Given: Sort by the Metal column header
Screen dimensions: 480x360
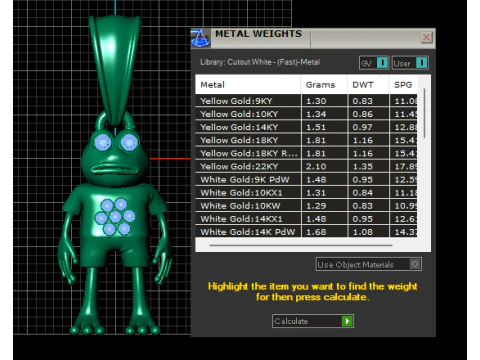Looking at the screenshot, I should (248, 85).
